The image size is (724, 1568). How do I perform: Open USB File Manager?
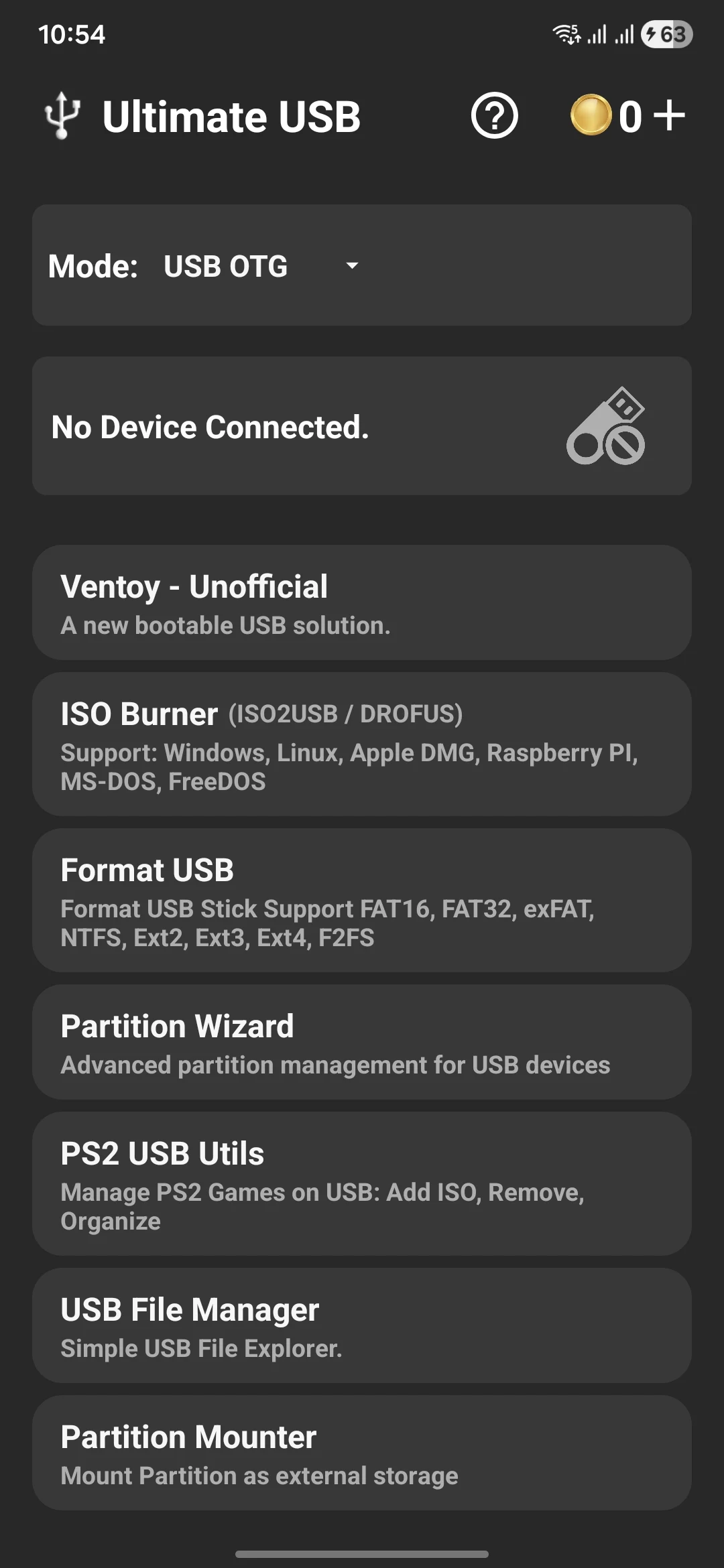tap(362, 1326)
